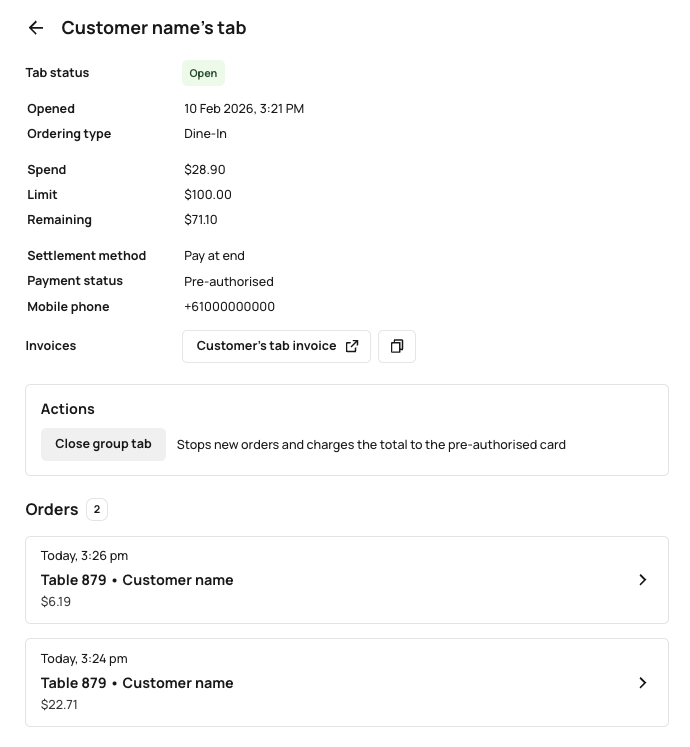The height and width of the screenshot is (747, 690).
Task: Click the Pre-authorised payment status value
Action: tap(229, 282)
